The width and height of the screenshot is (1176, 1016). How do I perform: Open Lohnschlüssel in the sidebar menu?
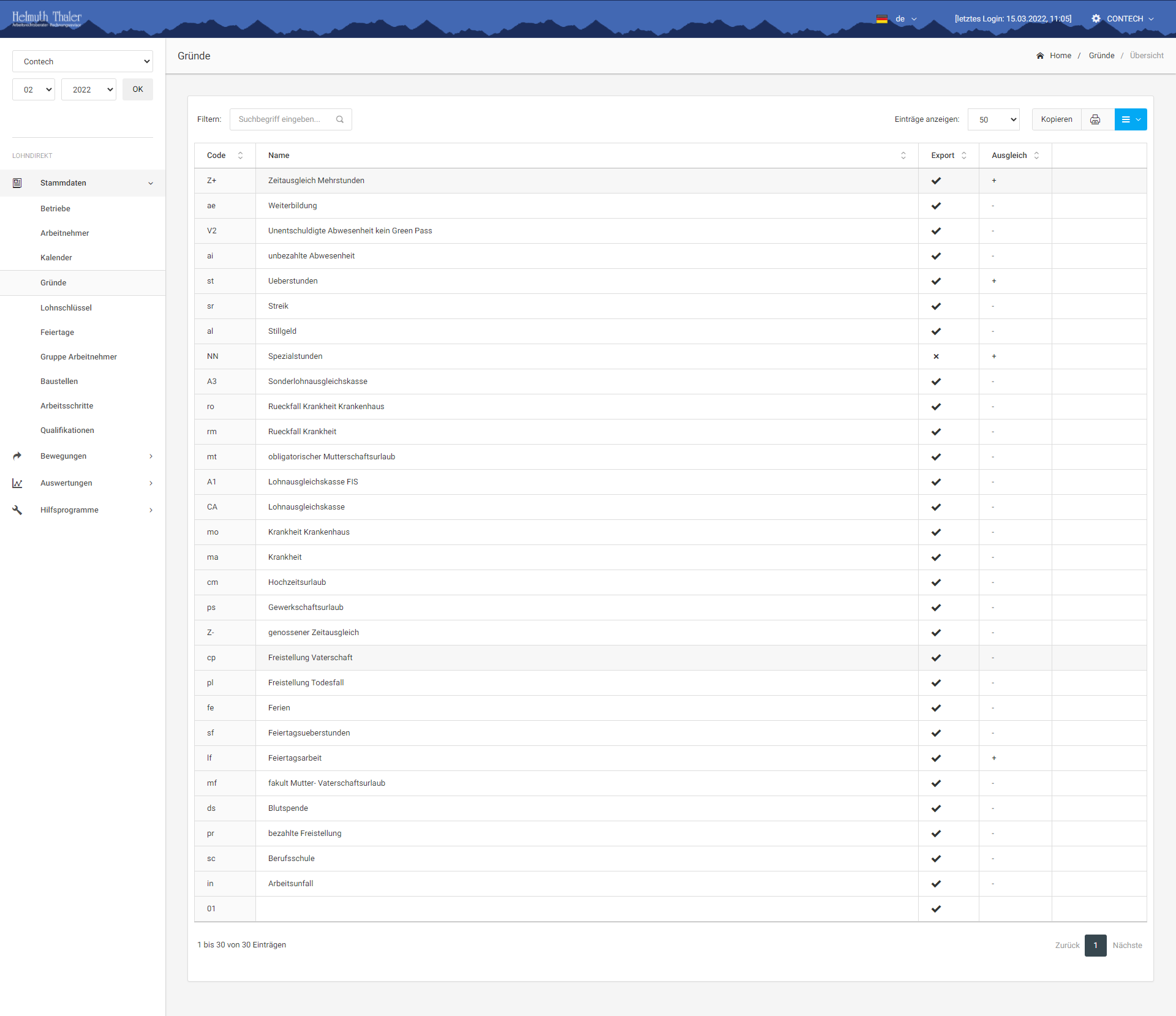pos(66,308)
